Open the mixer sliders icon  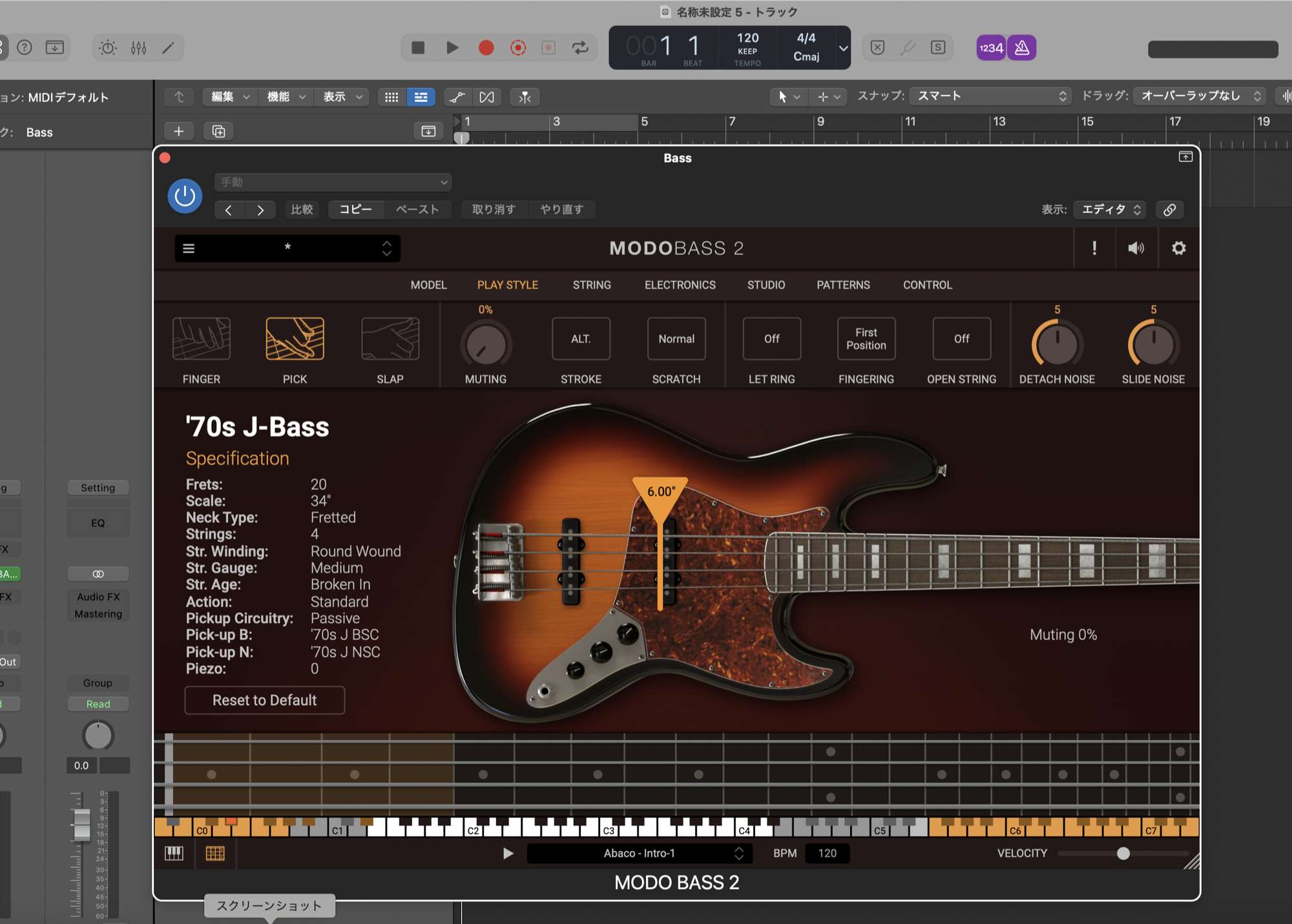tap(138, 47)
